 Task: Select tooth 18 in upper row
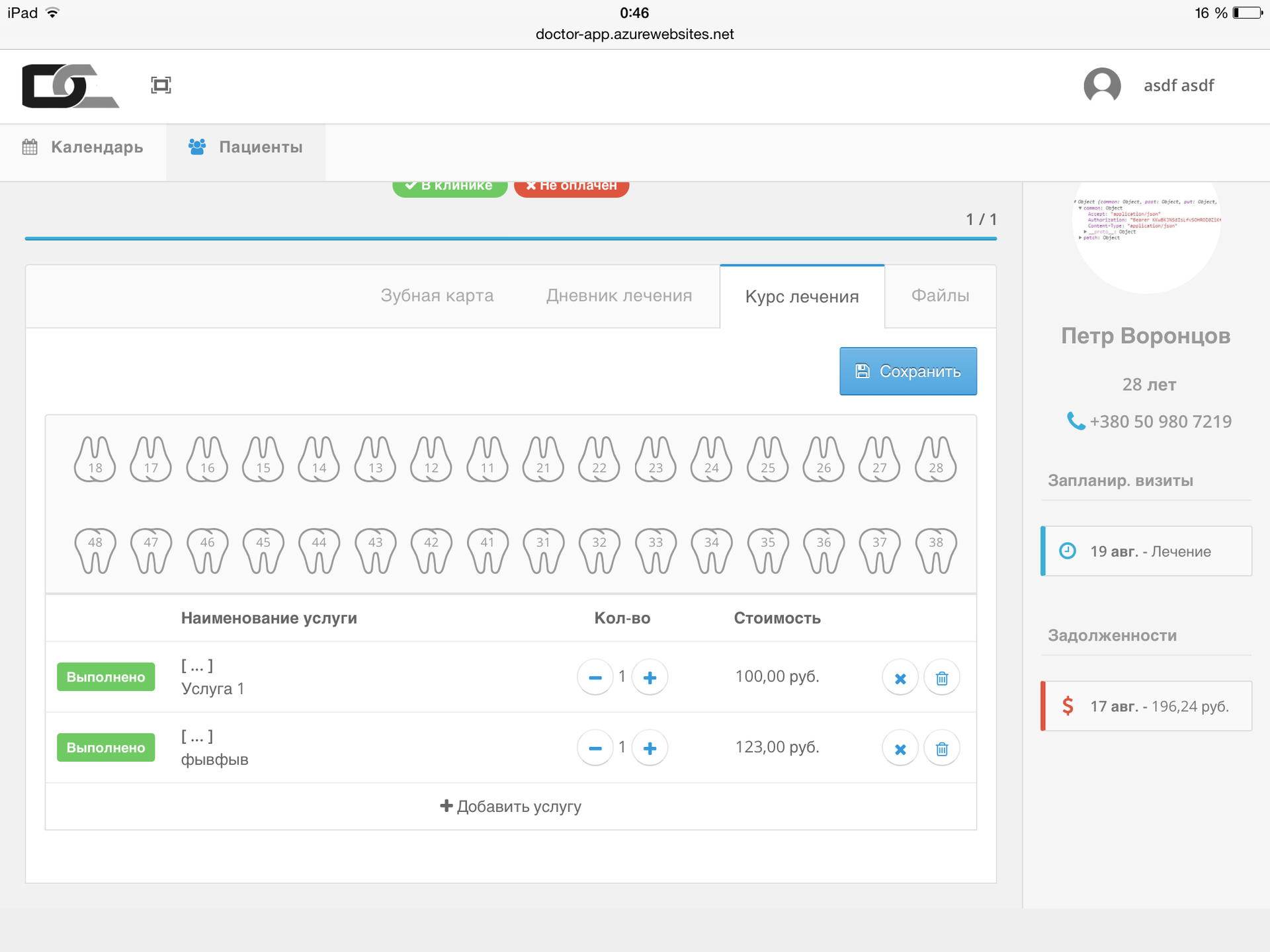(x=95, y=459)
